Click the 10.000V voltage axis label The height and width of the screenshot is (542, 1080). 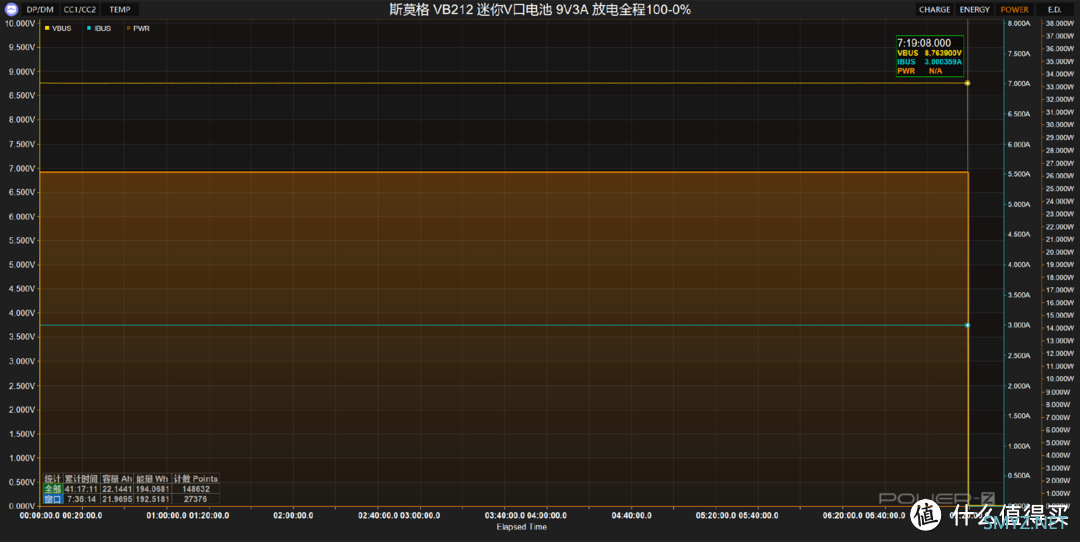click(20, 23)
